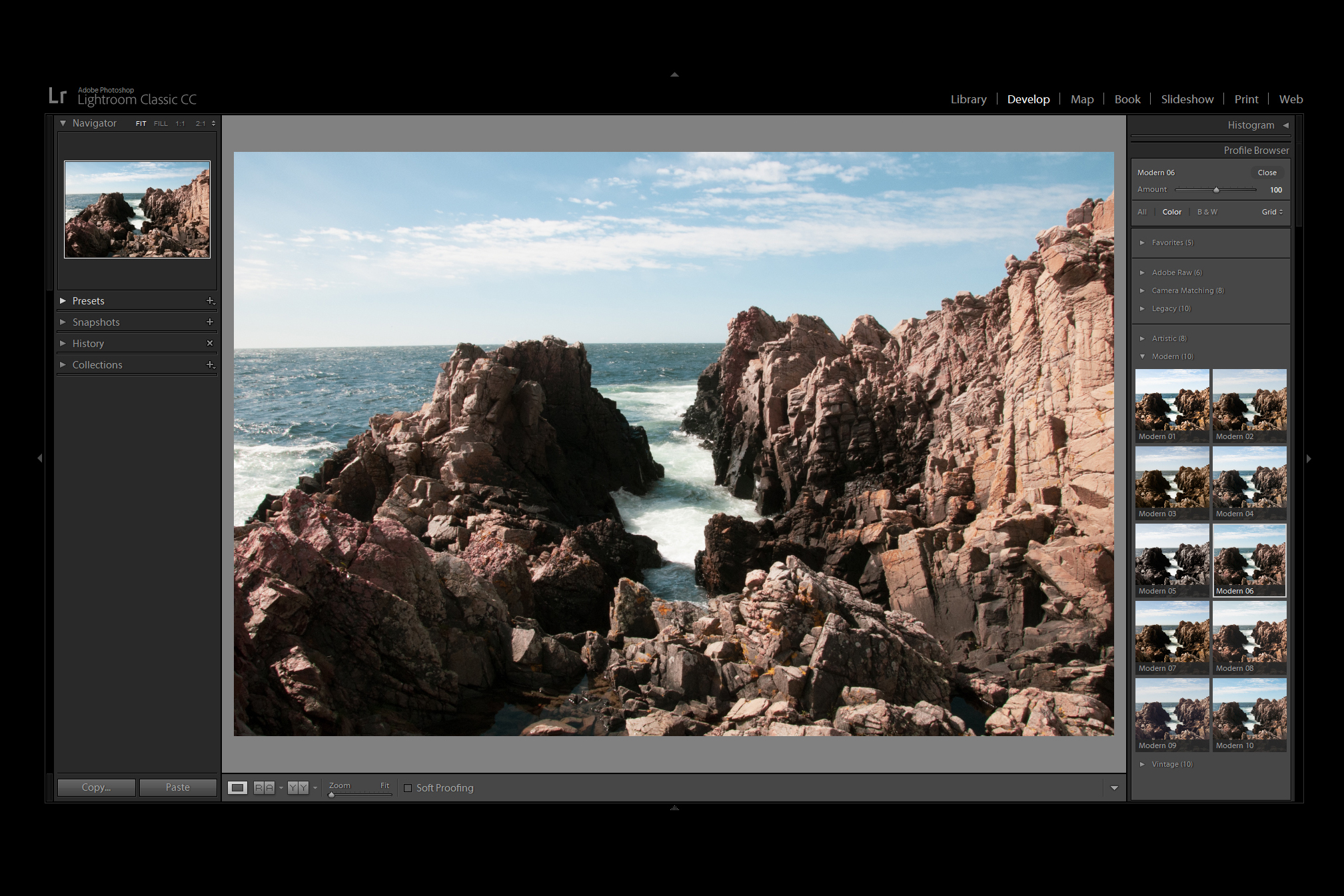Switch to the Library module
Screen dimensions: 1344x896
[968, 99]
